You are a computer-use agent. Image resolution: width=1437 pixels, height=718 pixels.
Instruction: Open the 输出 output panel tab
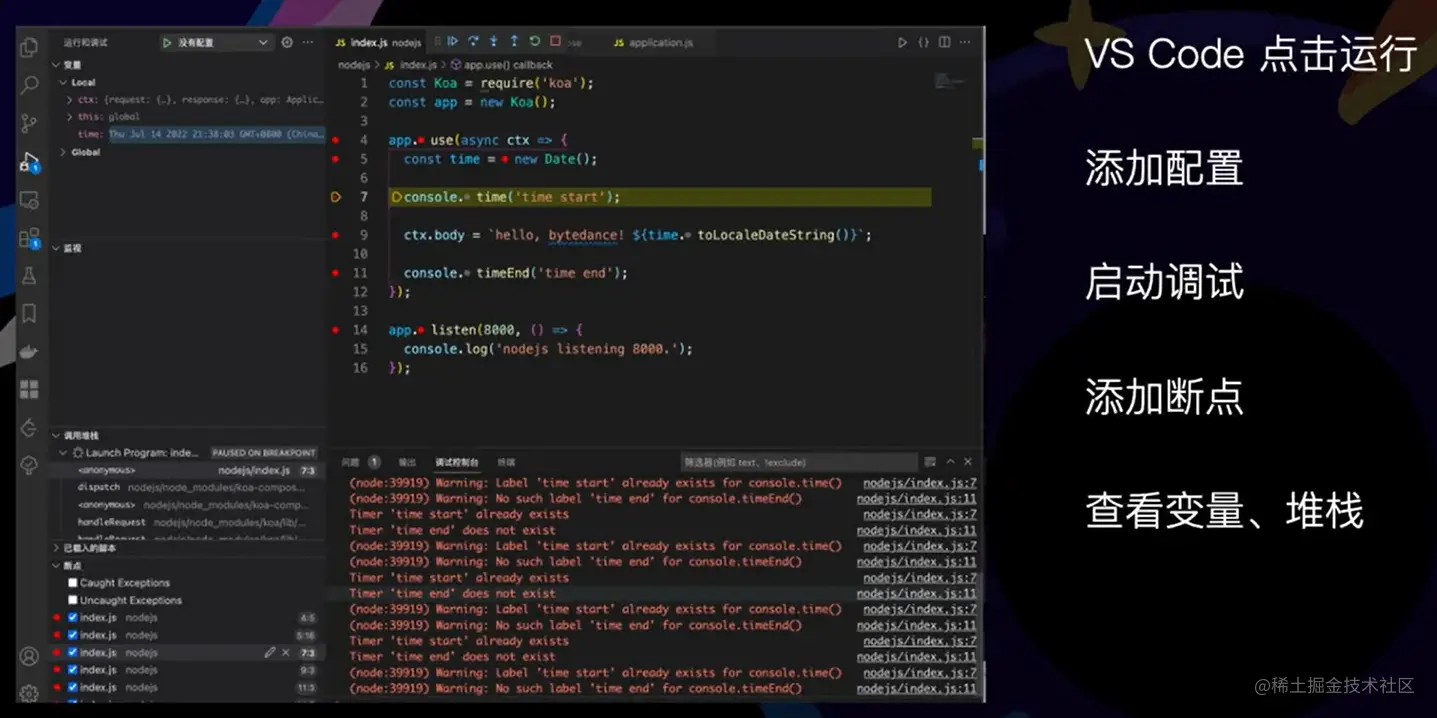407,462
